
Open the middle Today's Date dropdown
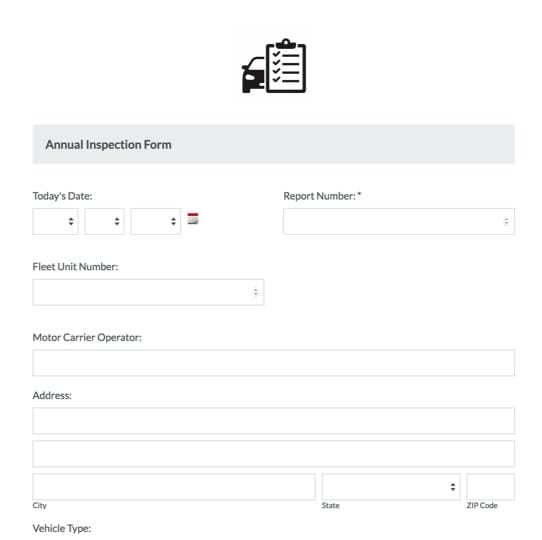104,221
